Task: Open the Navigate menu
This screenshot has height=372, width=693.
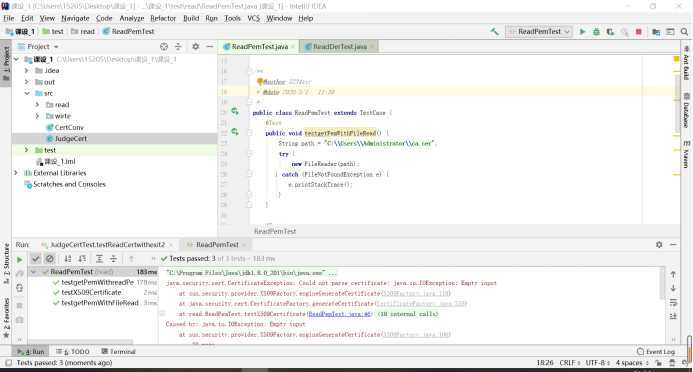Action: pos(75,18)
